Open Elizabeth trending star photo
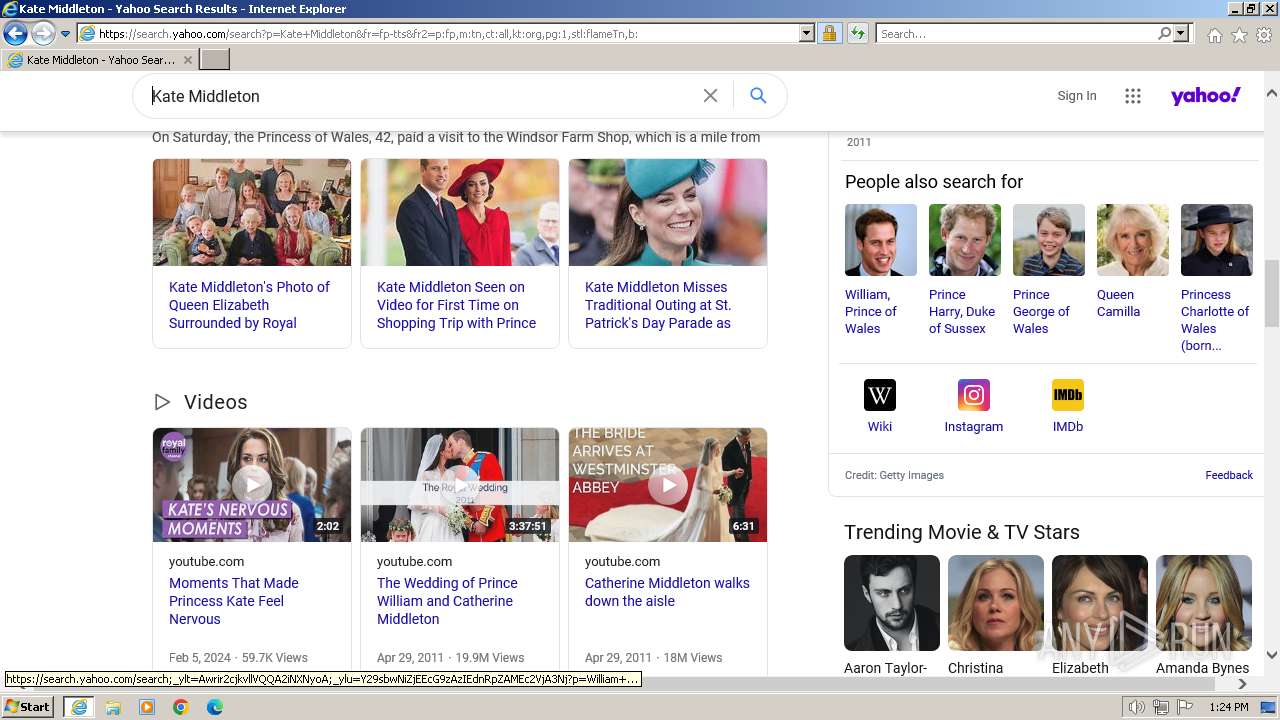 point(1100,603)
